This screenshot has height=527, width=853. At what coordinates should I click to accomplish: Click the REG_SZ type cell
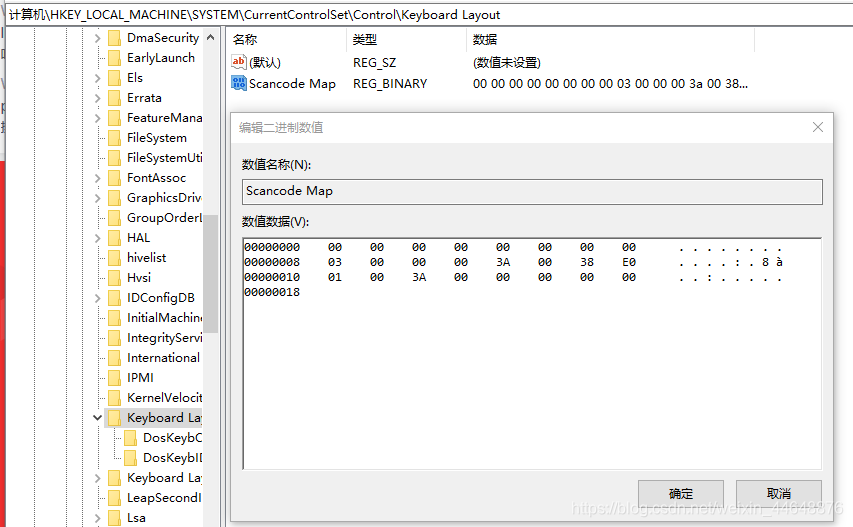pos(374,63)
